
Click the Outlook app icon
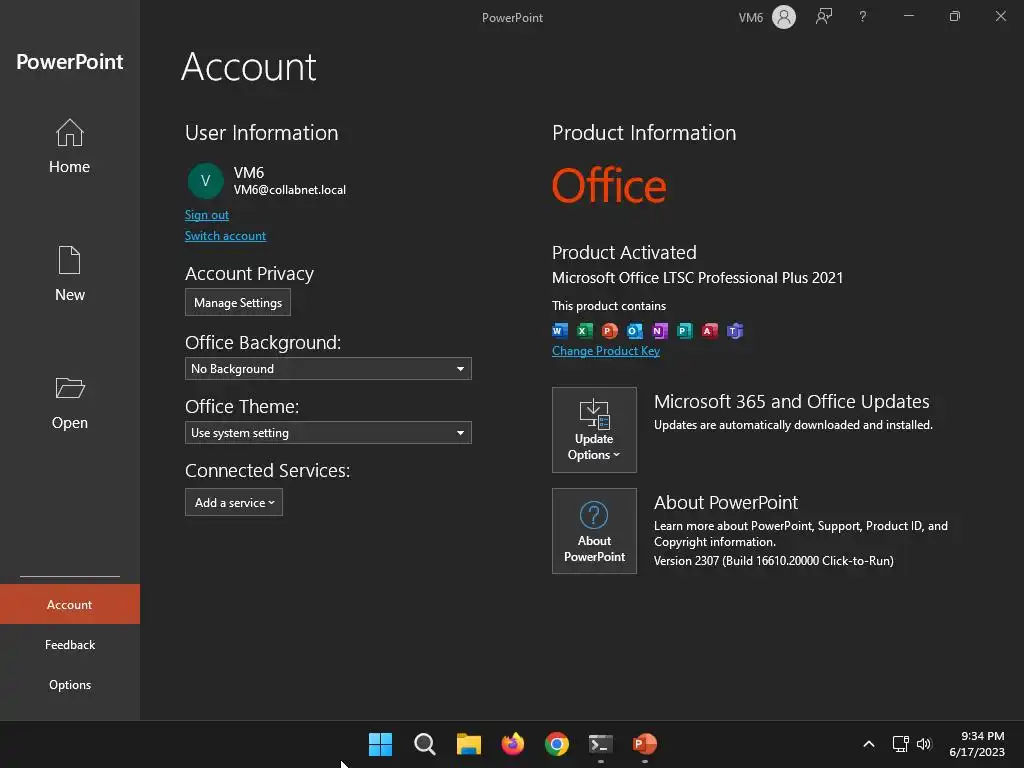pyautogui.click(x=634, y=330)
